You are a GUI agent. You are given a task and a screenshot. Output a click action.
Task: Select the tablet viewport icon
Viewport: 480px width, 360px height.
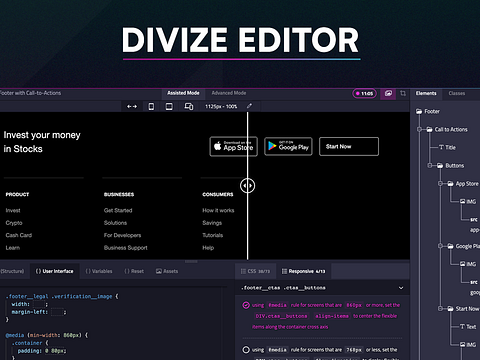[x=169, y=106]
